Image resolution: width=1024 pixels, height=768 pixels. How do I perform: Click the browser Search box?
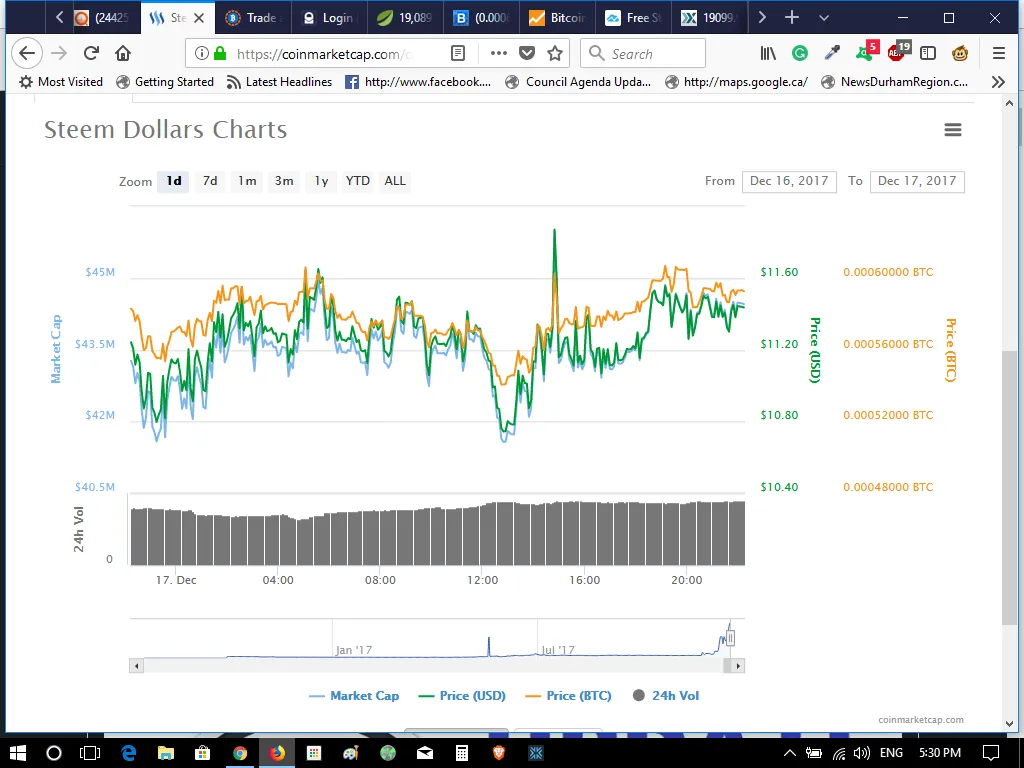tap(643, 54)
